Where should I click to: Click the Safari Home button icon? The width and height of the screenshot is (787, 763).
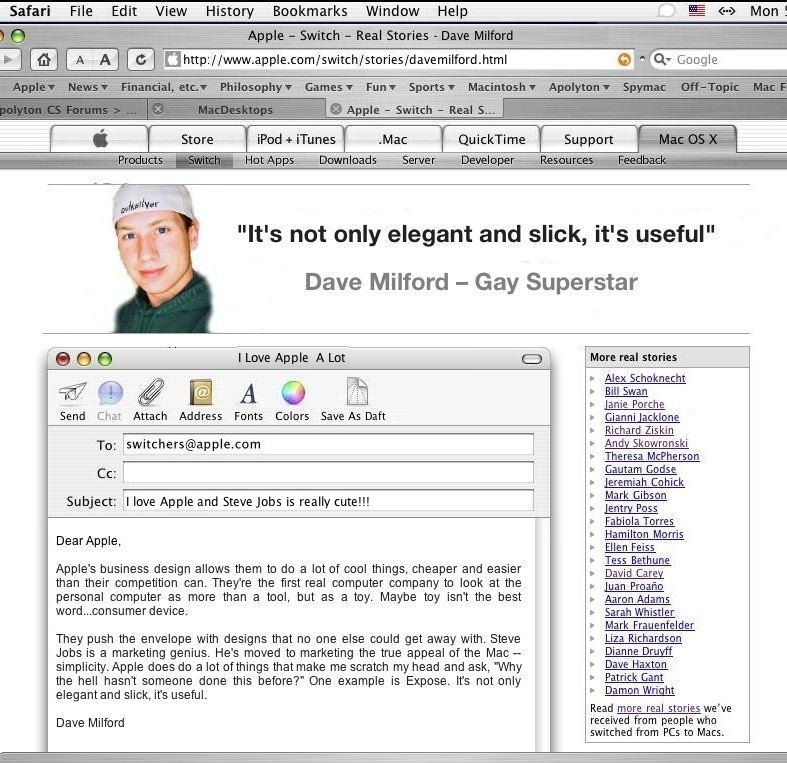pyautogui.click(x=43, y=60)
